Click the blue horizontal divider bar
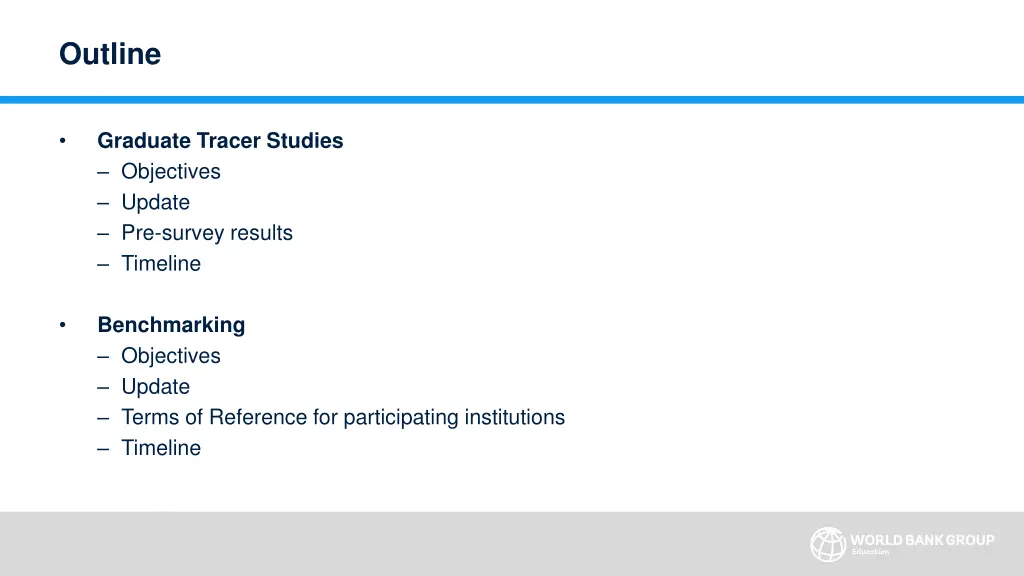Image resolution: width=1024 pixels, height=576 pixels. (x=512, y=100)
